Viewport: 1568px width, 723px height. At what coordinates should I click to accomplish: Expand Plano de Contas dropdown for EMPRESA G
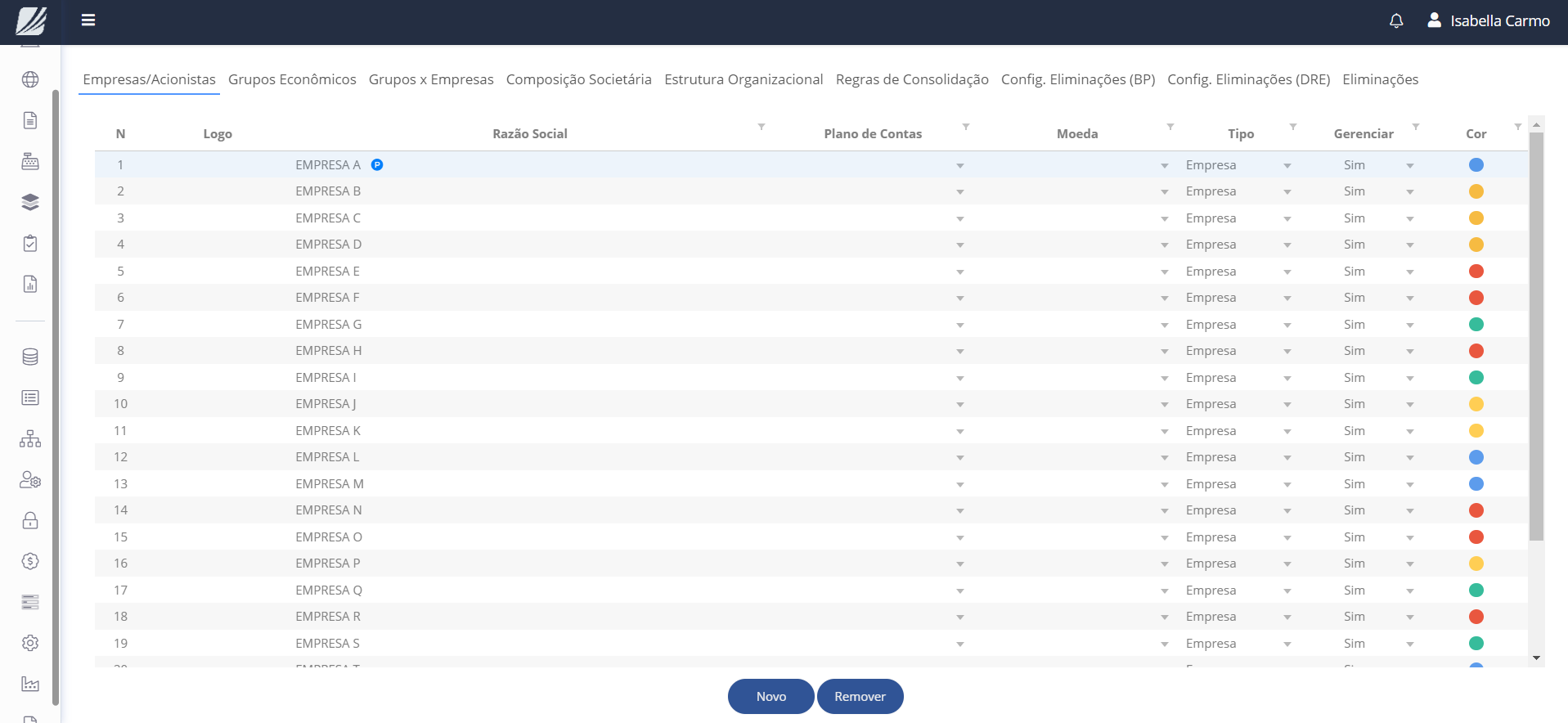(960, 326)
